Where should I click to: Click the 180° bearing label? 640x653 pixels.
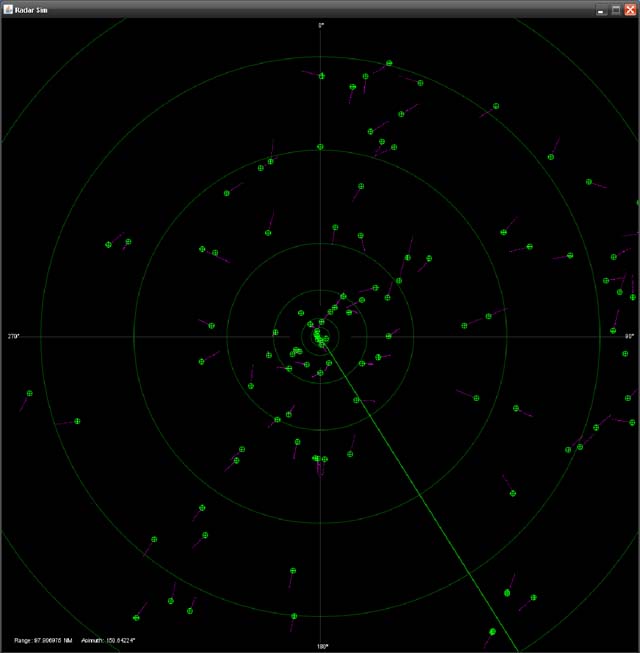tap(322, 646)
